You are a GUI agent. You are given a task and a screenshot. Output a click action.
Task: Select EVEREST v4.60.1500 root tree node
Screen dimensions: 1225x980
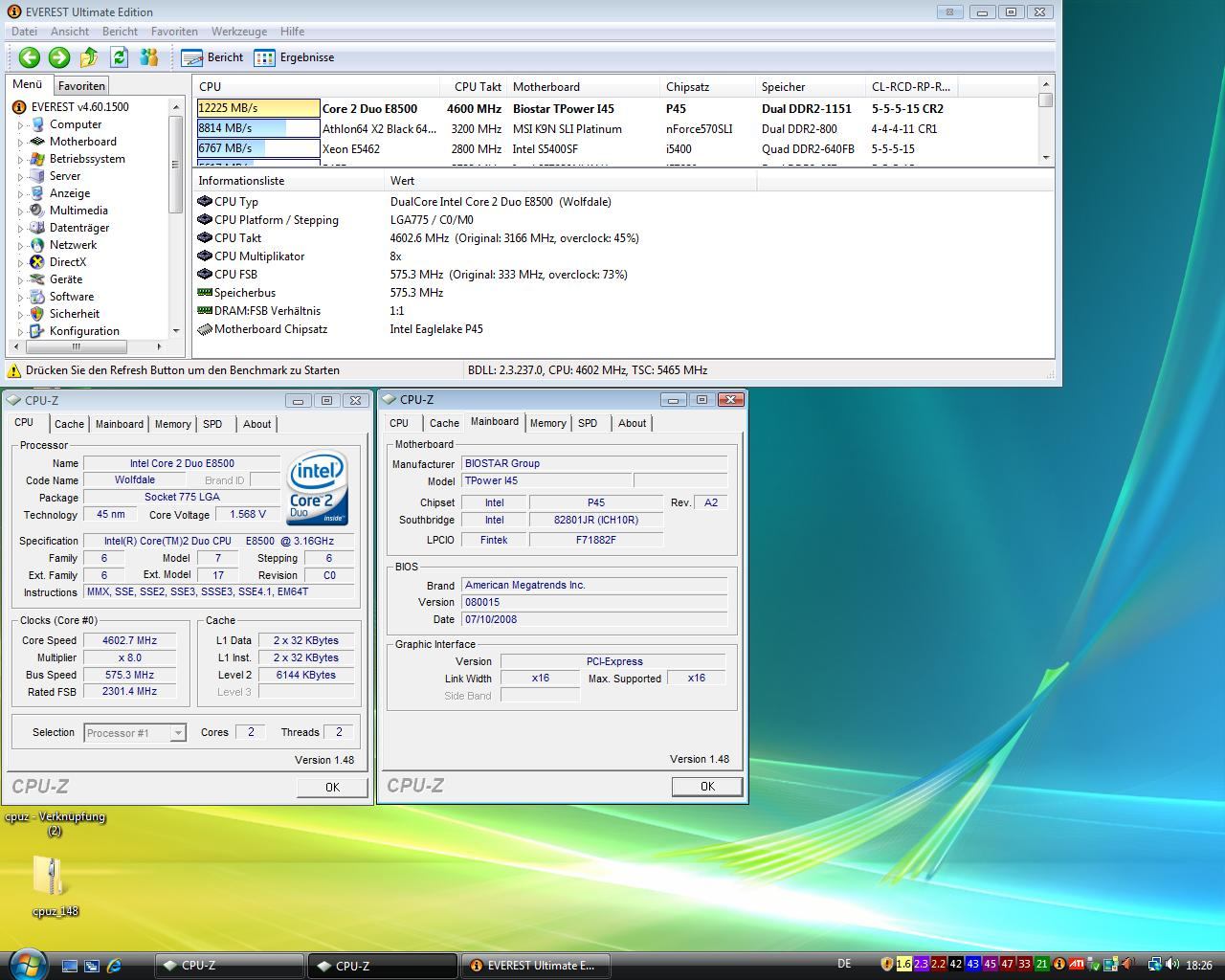pyautogui.click(x=79, y=107)
